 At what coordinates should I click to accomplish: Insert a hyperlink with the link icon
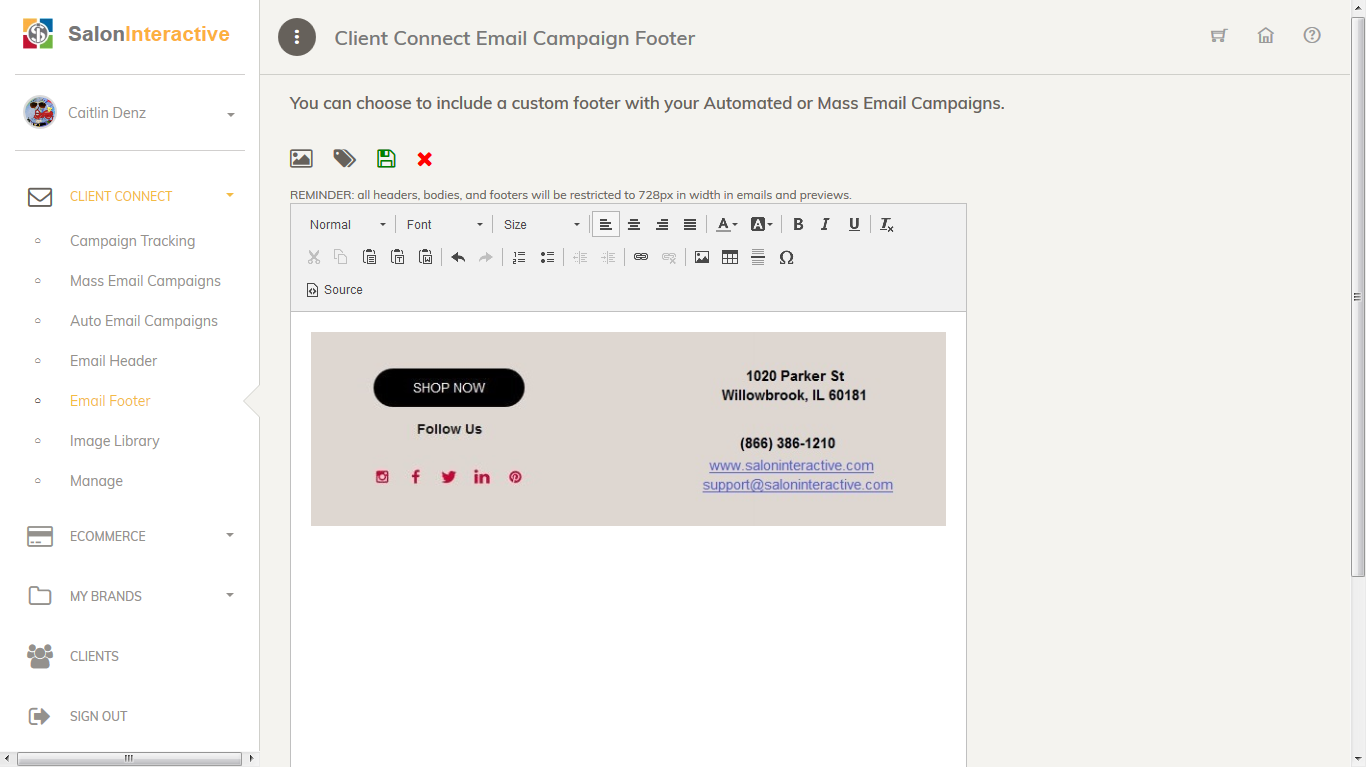(641, 257)
